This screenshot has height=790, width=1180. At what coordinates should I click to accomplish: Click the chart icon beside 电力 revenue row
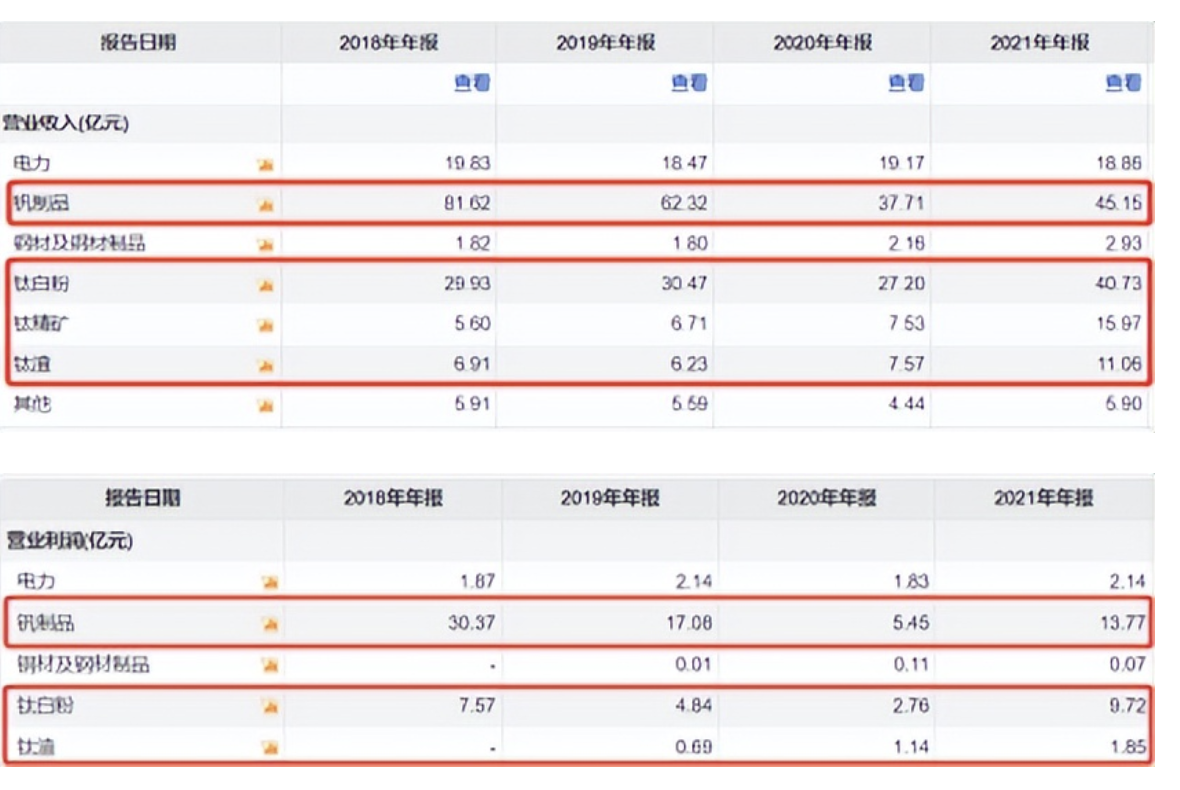pyautogui.click(x=265, y=164)
